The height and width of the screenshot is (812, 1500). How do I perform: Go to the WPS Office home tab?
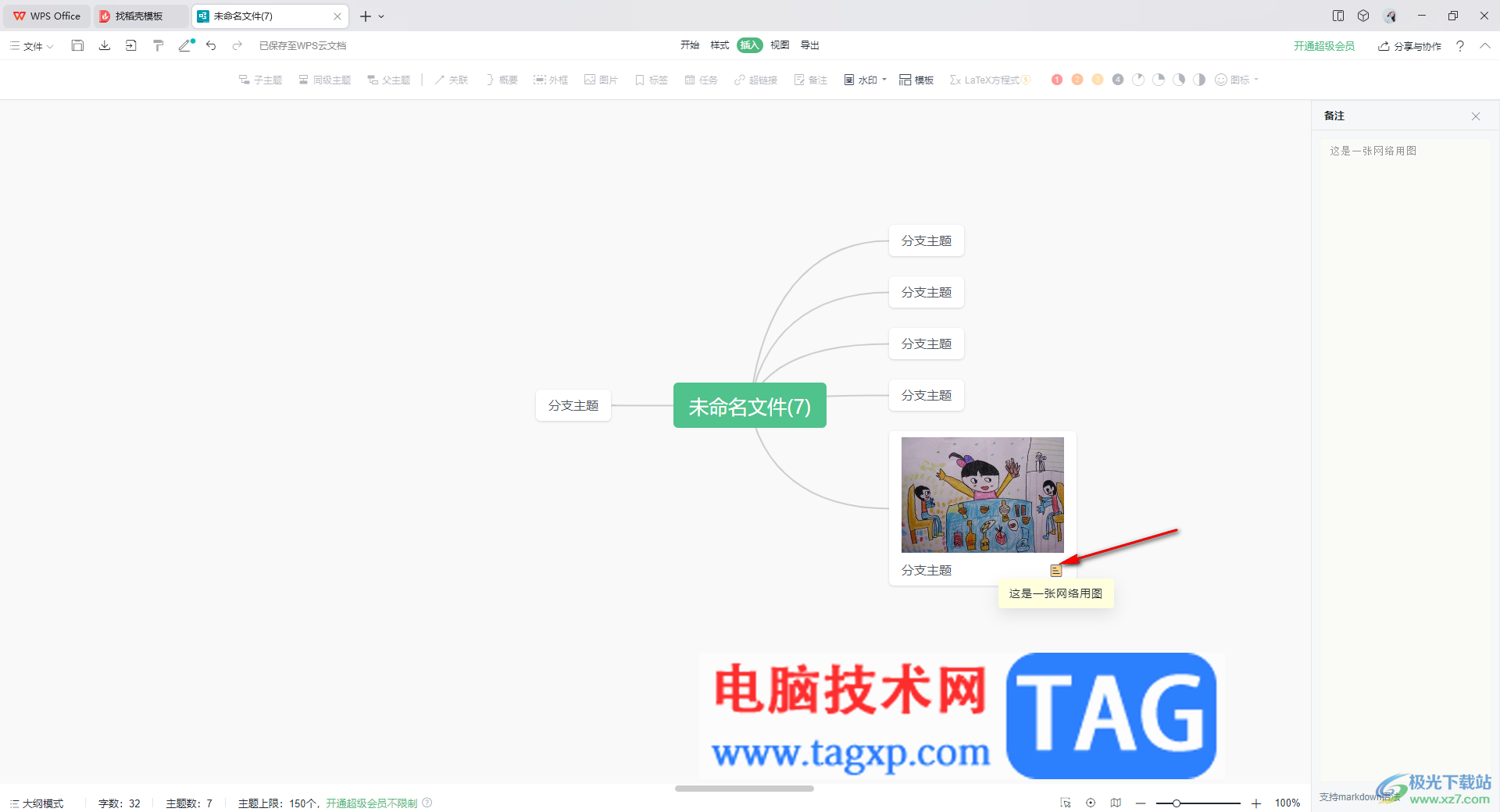coord(47,16)
